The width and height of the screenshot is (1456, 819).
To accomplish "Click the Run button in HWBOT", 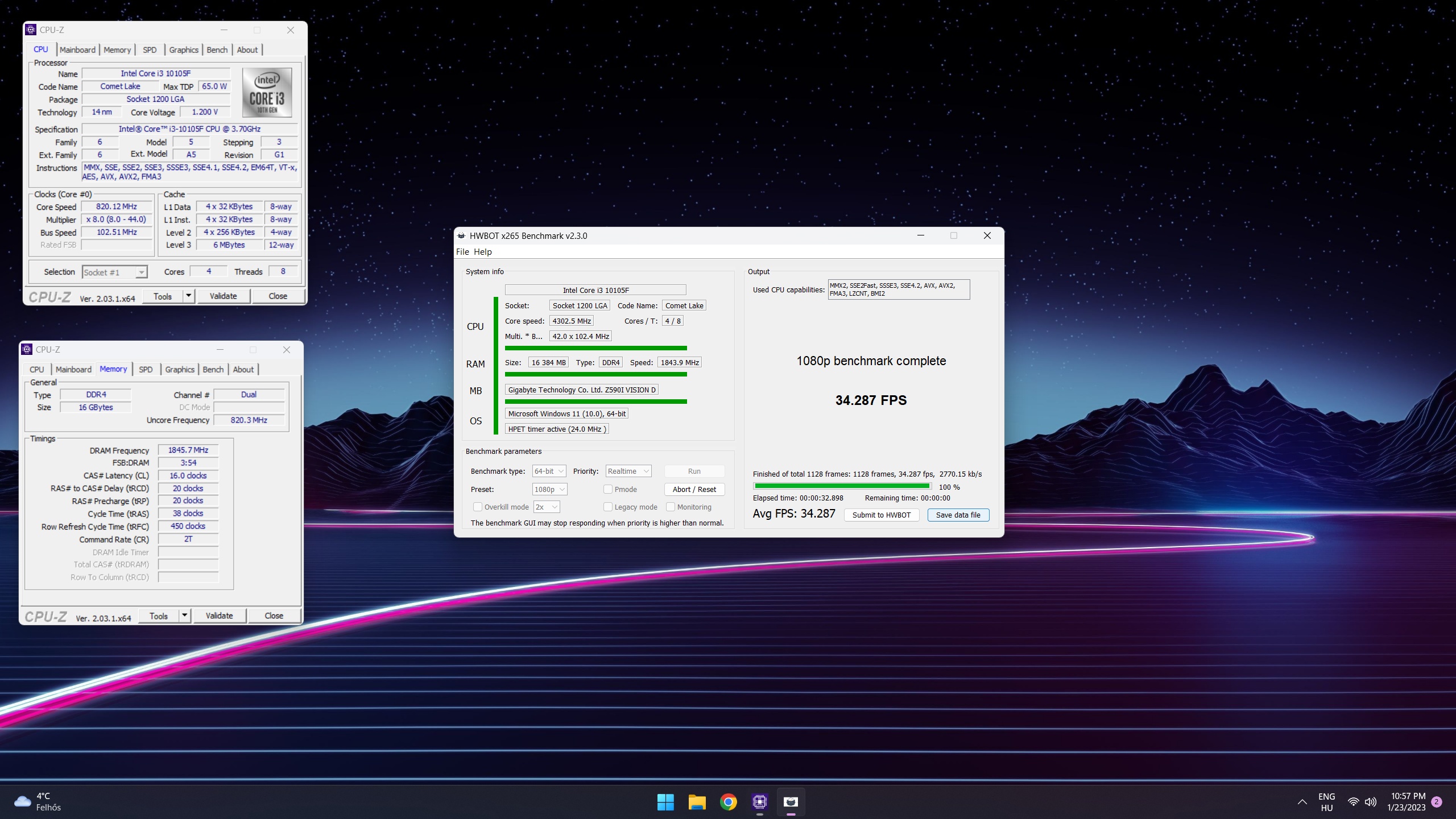I will pos(694,471).
